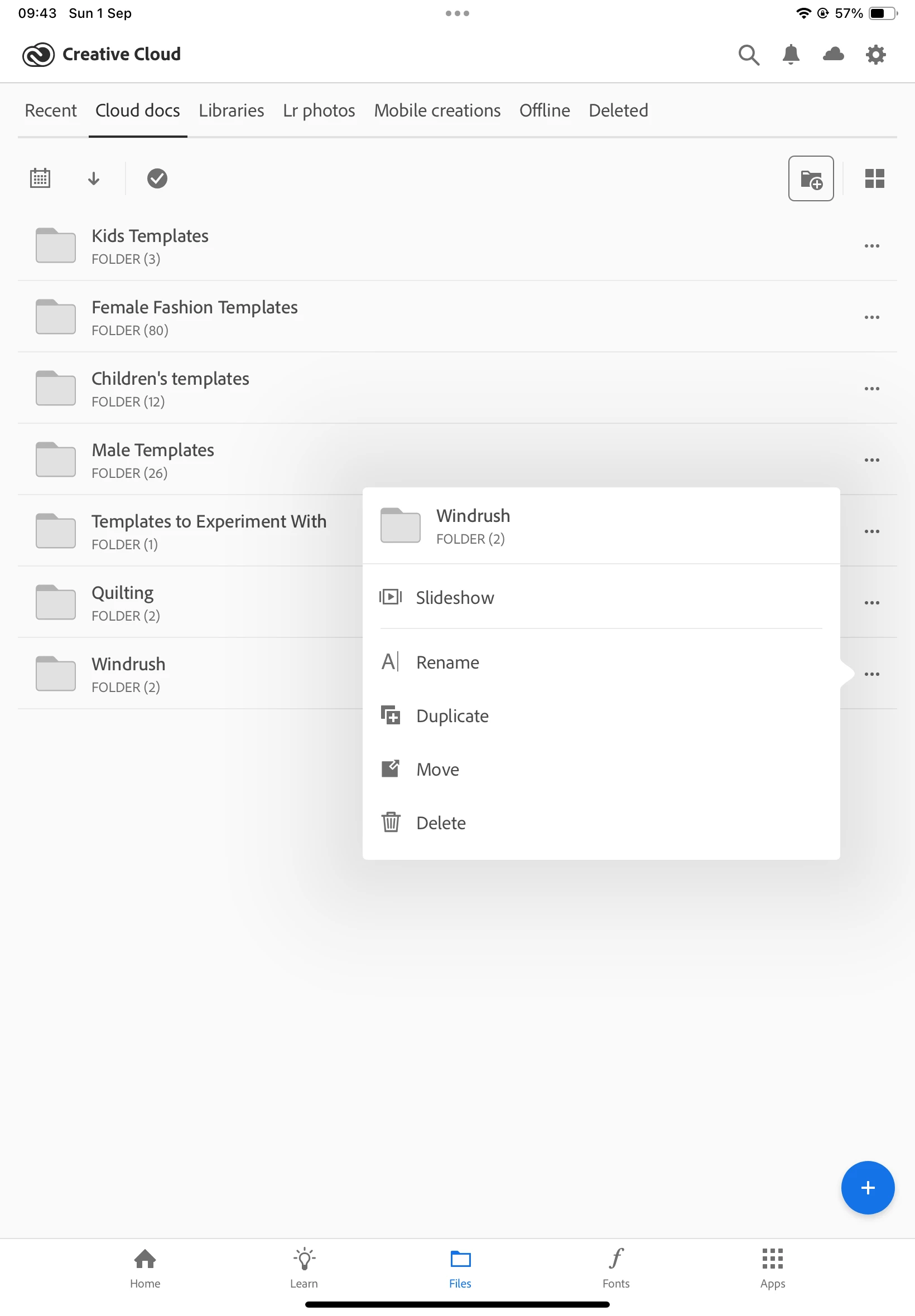View the Deleted tab
This screenshot has width=915, height=1316.
pos(618,110)
